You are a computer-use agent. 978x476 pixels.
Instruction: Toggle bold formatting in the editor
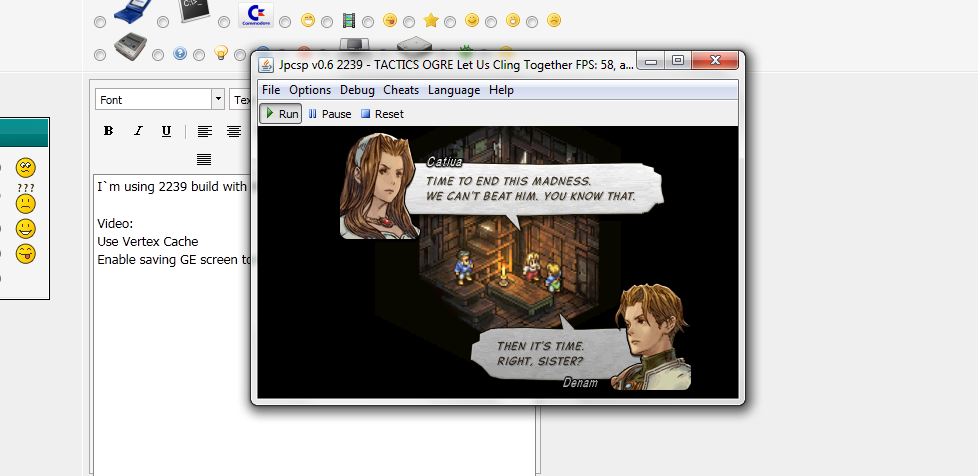click(108, 131)
